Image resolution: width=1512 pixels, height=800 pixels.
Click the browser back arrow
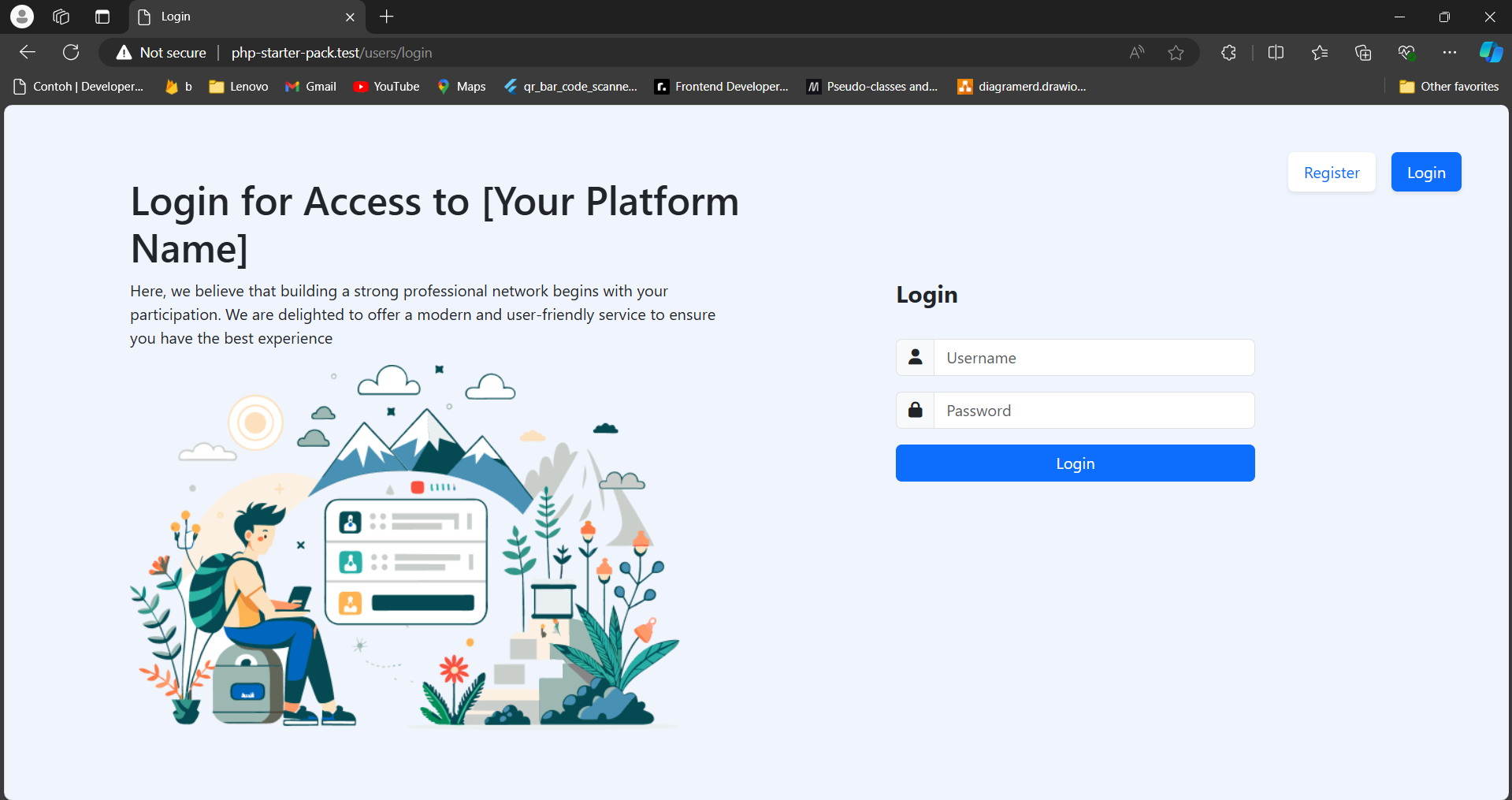coord(28,53)
